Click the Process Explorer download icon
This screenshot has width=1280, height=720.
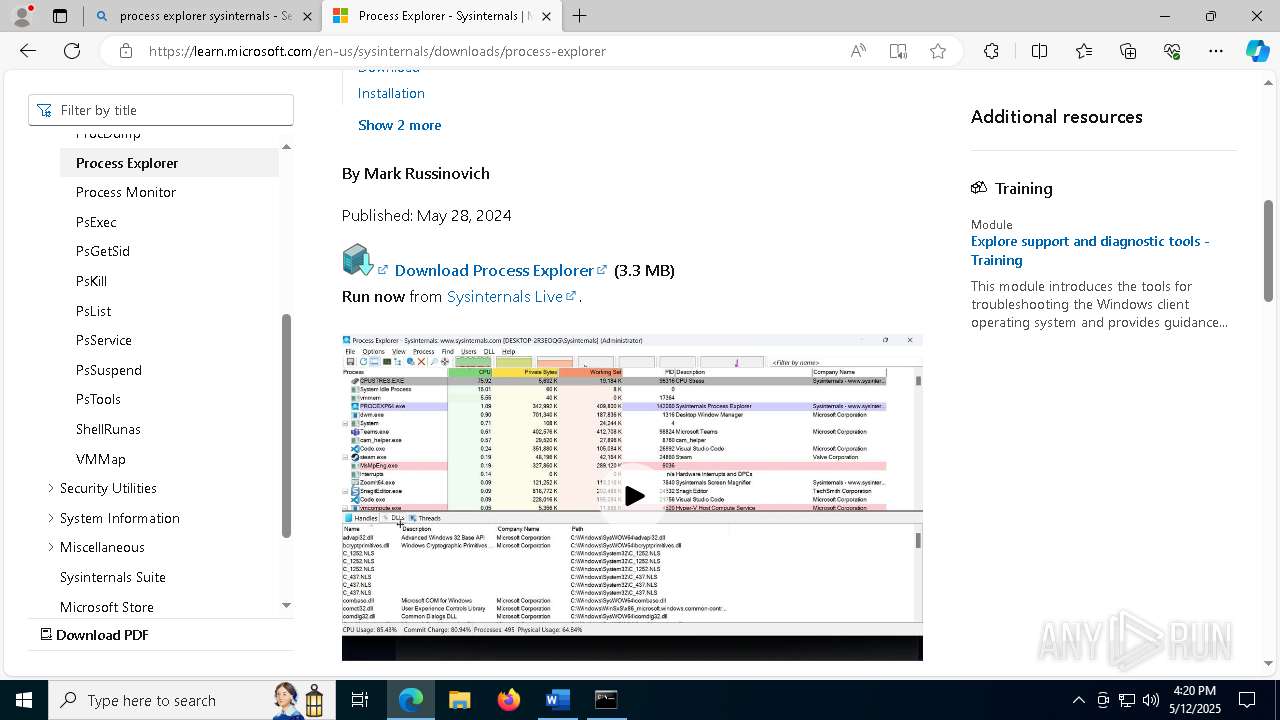(x=358, y=260)
